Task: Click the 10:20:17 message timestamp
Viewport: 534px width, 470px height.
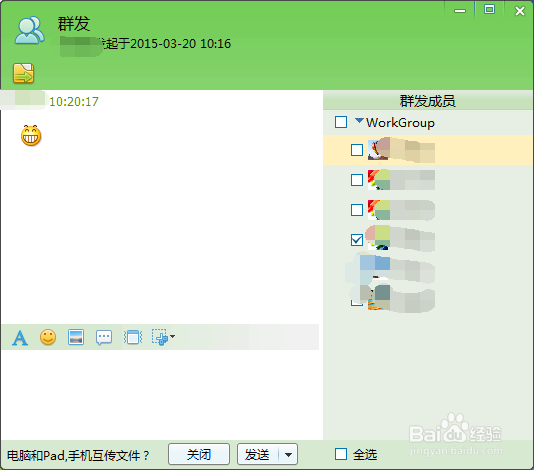Action: pyautogui.click(x=74, y=101)
